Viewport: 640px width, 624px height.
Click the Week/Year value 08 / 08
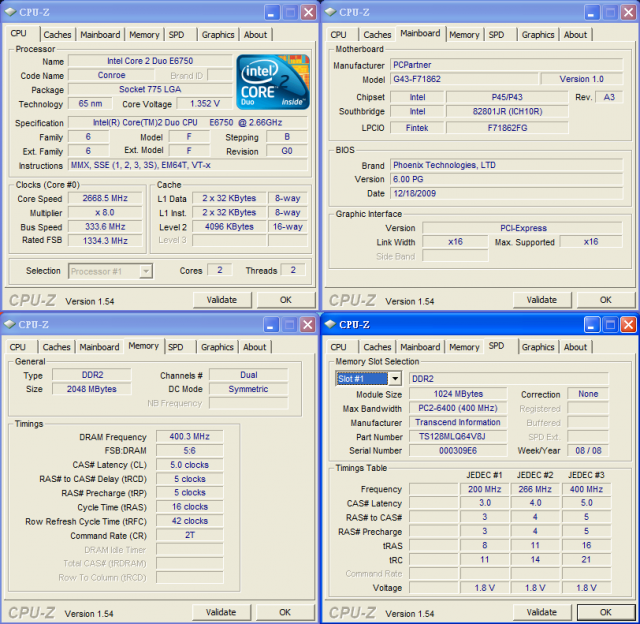pyautogui.click(x=588, y=451)
